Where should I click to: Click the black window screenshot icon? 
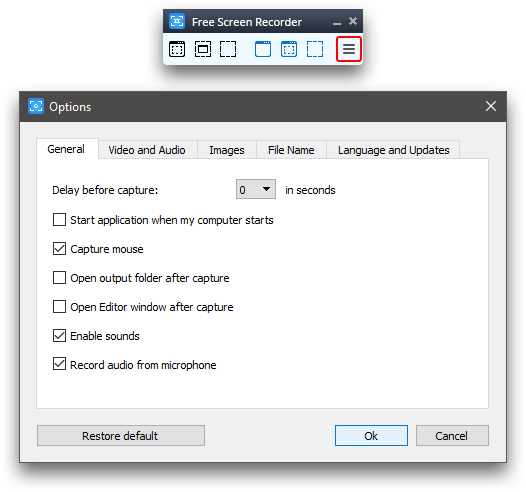[x=177, y=49]
